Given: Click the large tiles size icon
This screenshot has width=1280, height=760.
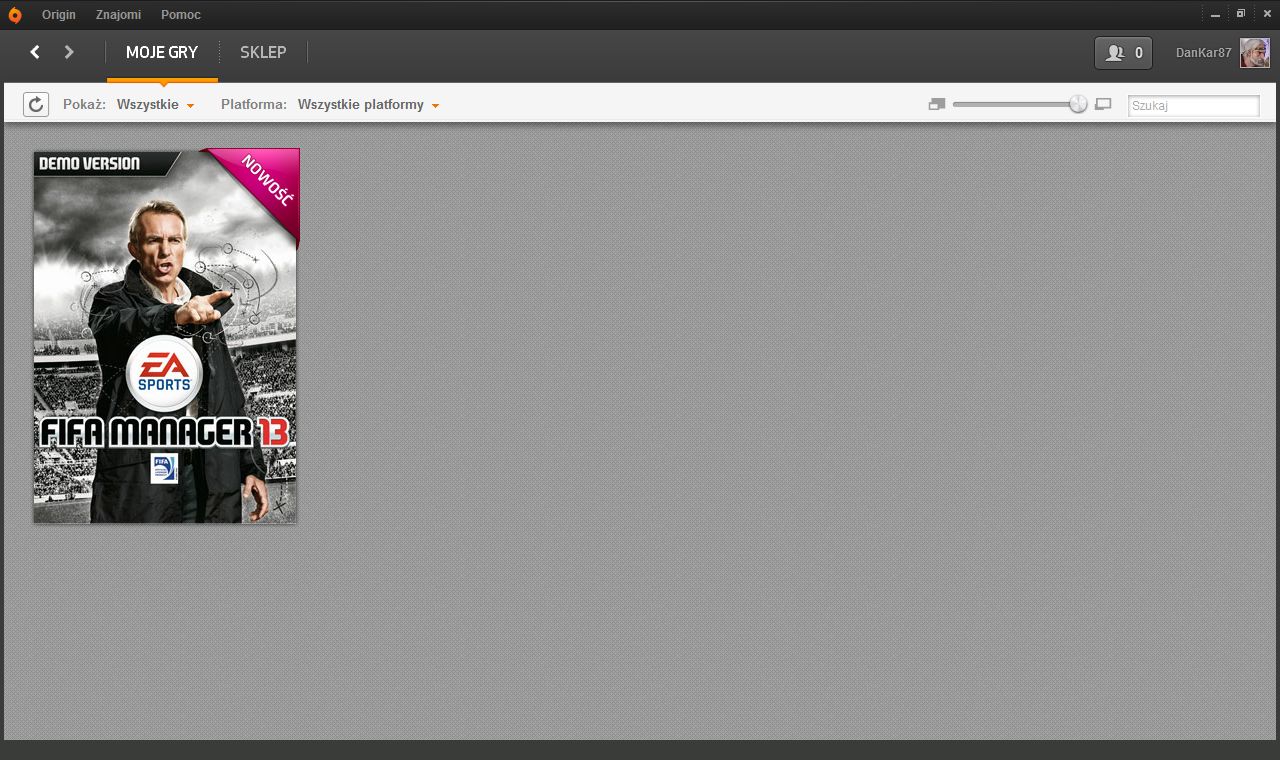Looking at the screenshot, I should click(x=1103, y=104).
